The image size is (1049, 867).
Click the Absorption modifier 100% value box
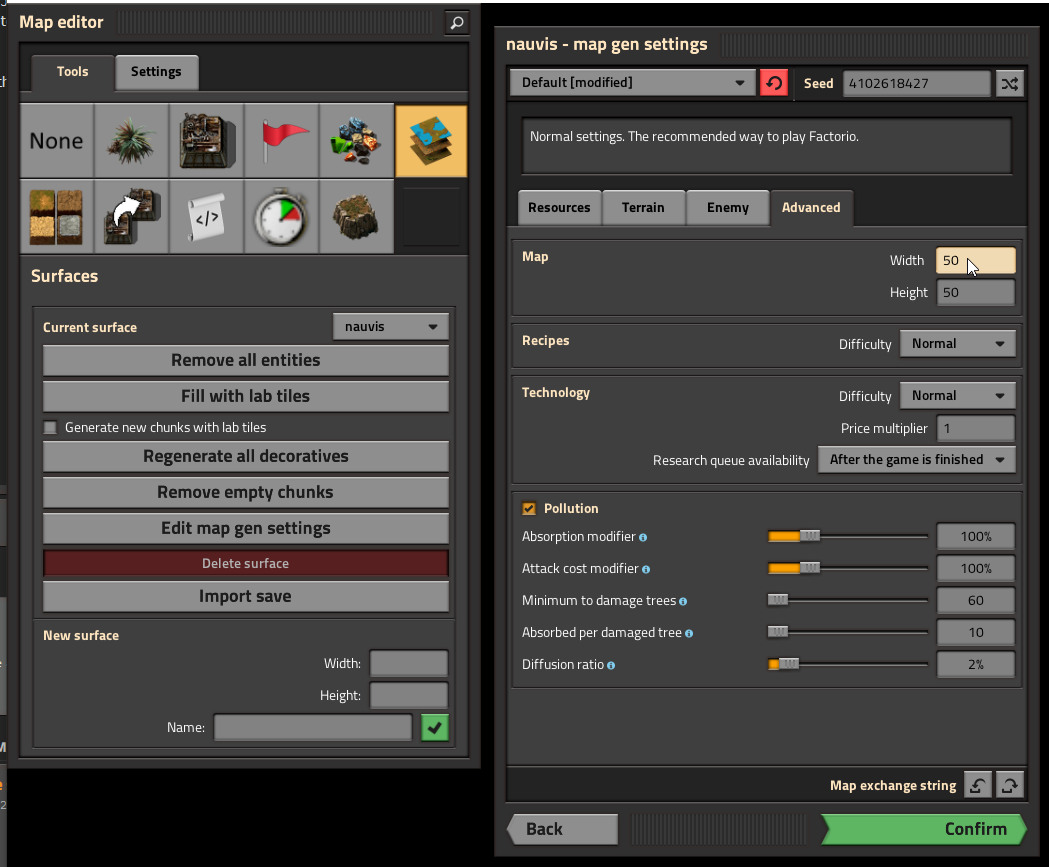click(975, 537)
